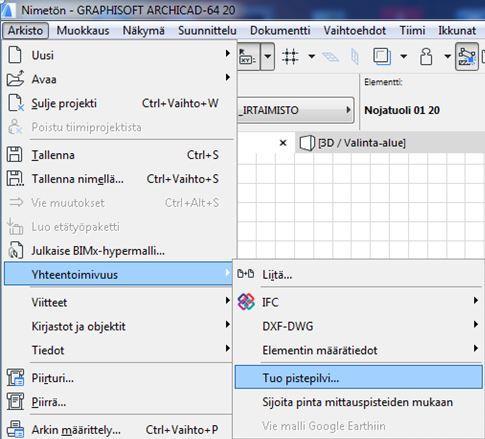Click the Nojatuoli 01 20 element name
The height and width of the screenshot is (439, 485).
(402, 110)
